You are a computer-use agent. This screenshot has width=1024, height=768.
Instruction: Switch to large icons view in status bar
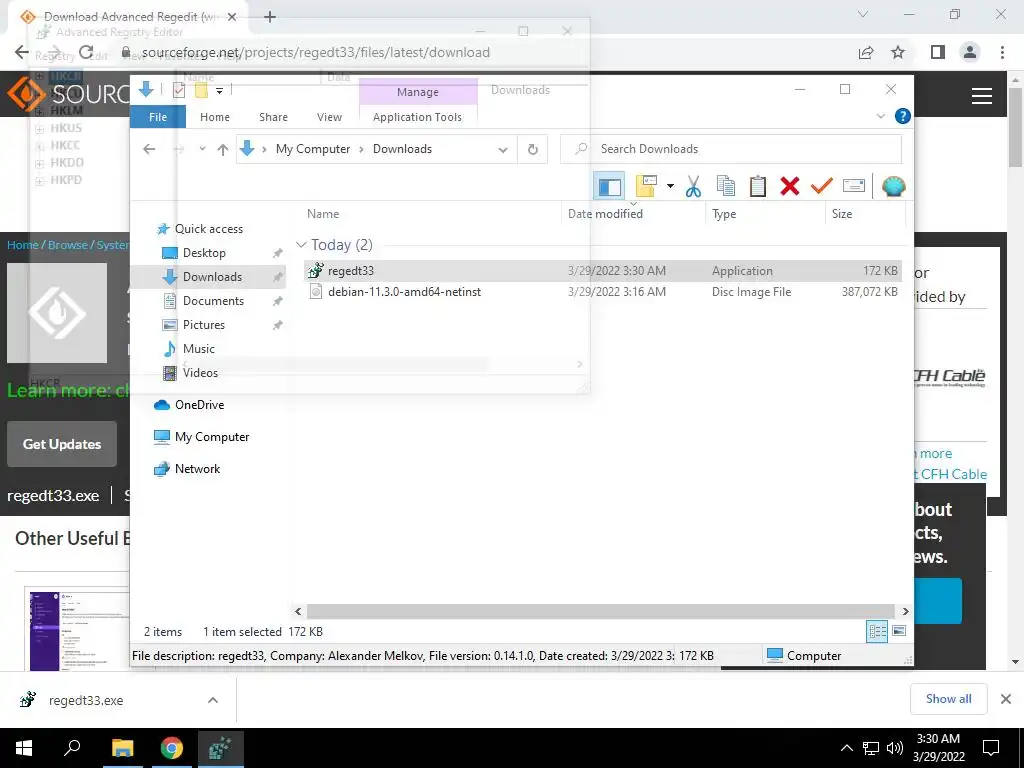(x=899, y=631)
